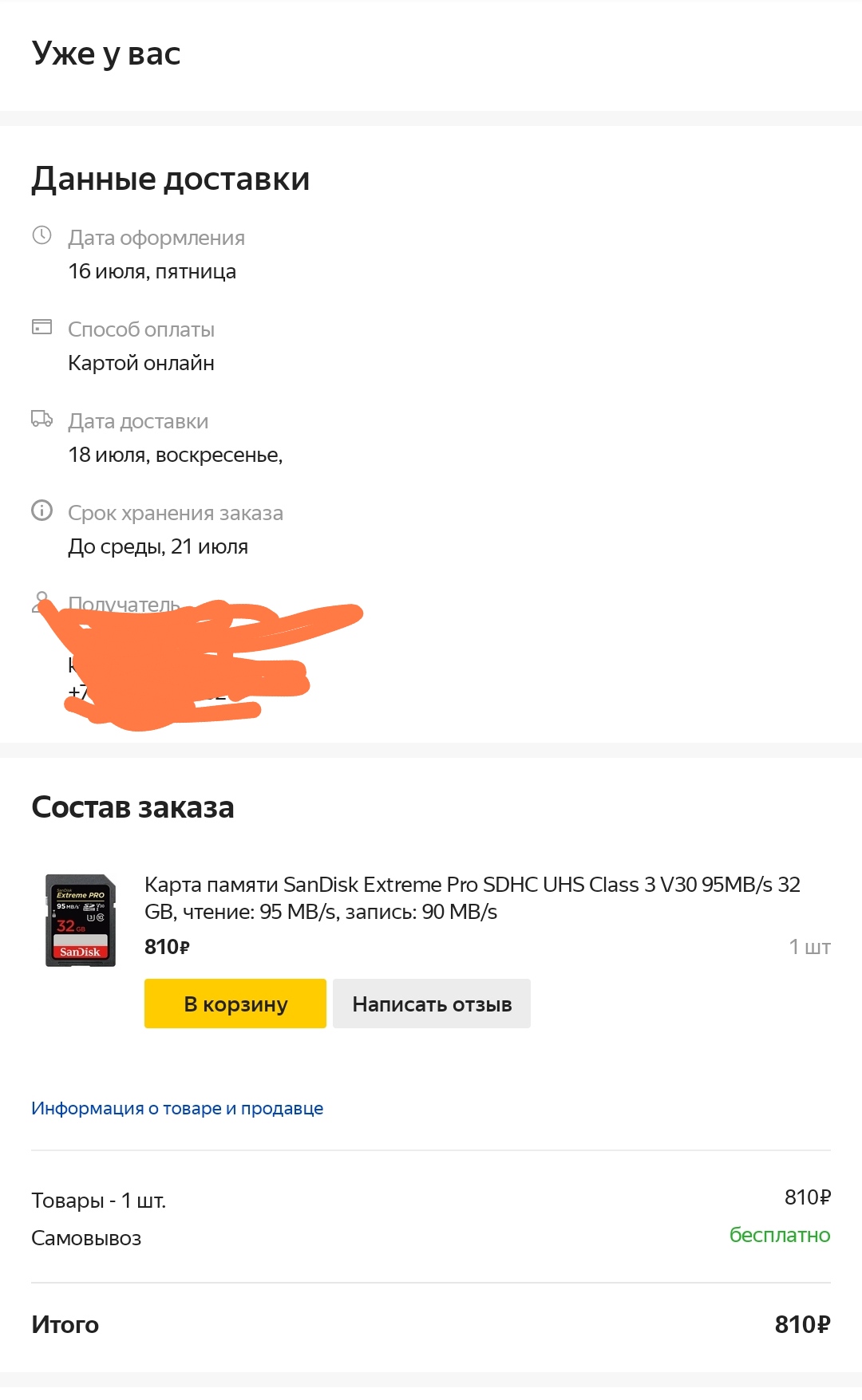The image size is (862, 1400).
Task: Click the info icon beside Срок хранения заказа
Action: [x=42, y=510]
